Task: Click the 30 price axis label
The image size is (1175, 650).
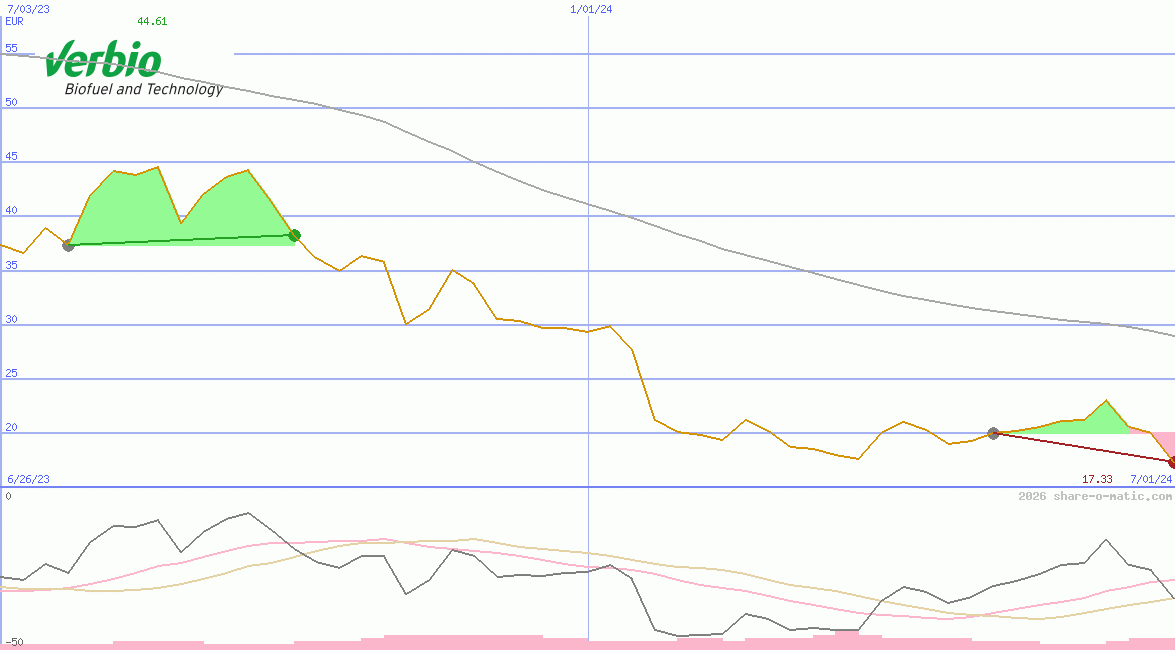Action: (11, 319)
